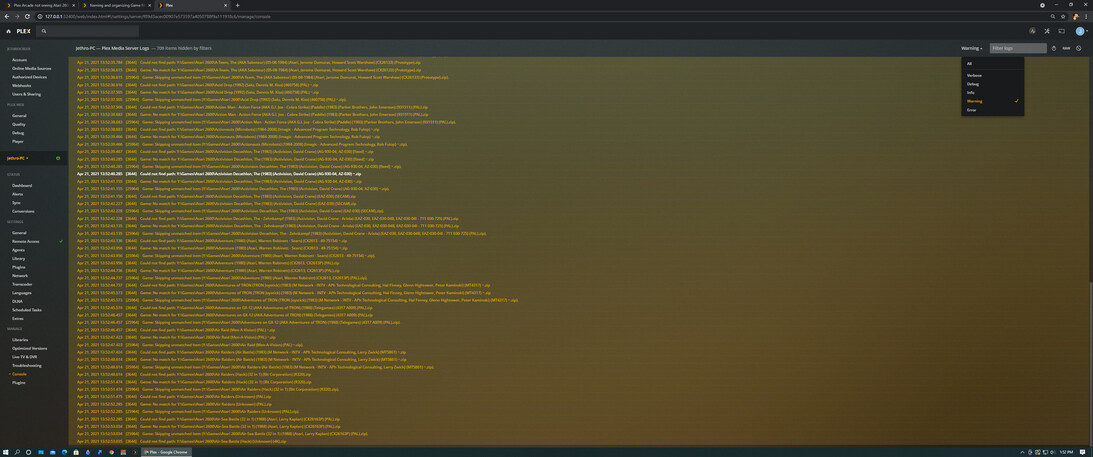Open Troubleshooting under Manage

click(x=26, y=365)
